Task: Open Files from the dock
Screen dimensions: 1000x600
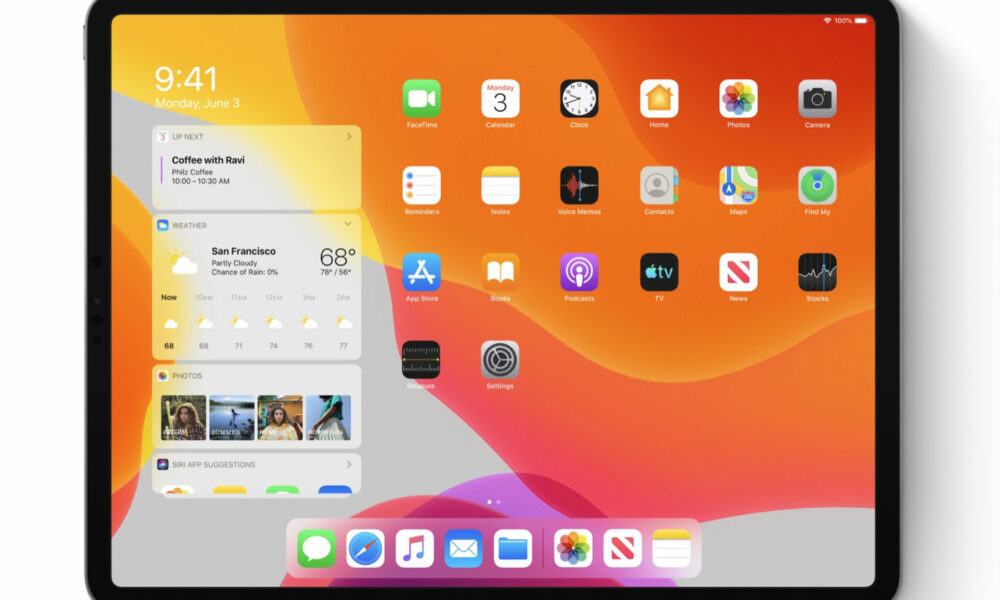Action: (x=513, y=548)
